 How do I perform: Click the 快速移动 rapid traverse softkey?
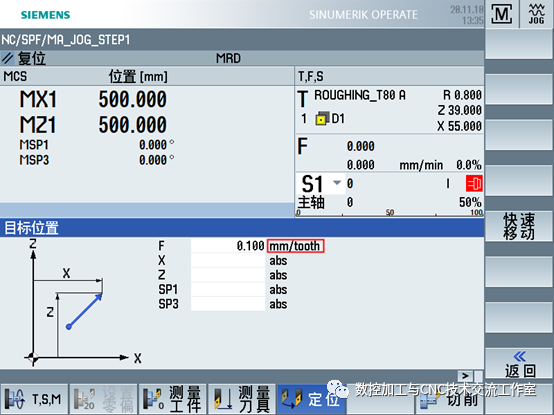click(x=519, y=226)
